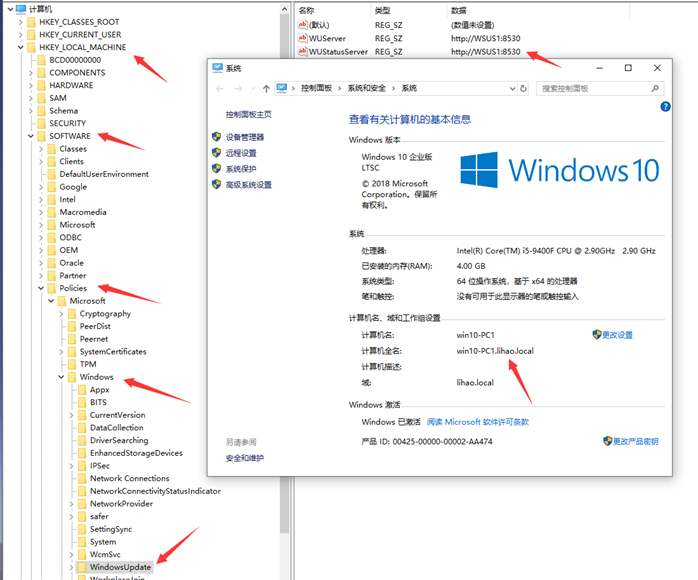This screenshot has height=580, width=698.
Task: Open System protection link
Action: (x=241, y=169)
